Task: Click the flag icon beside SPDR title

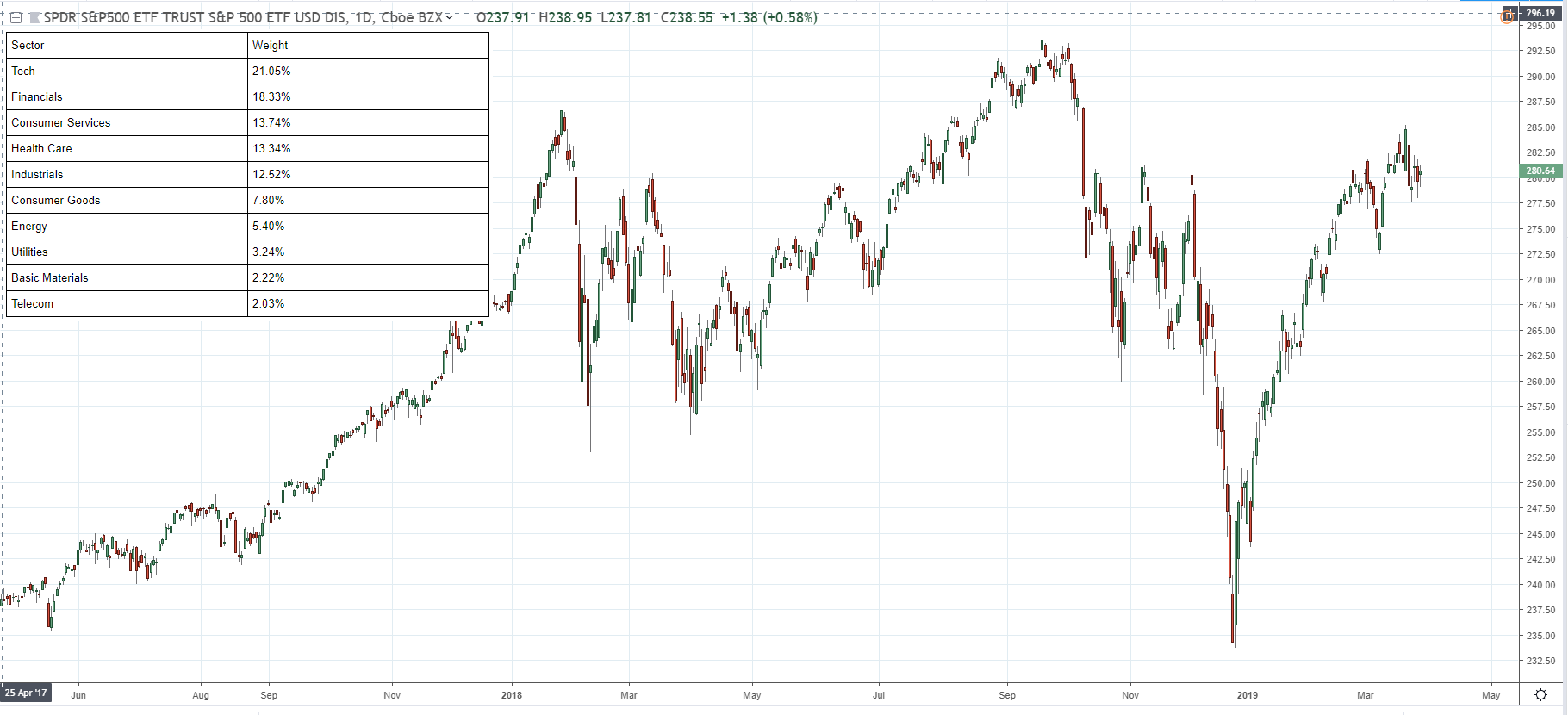Action: [x=34, y=17]
